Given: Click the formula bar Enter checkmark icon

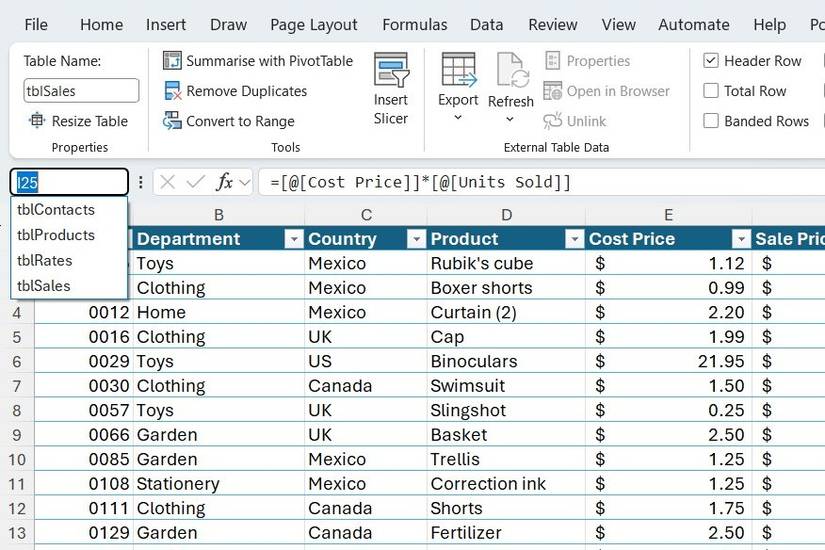Looking at the screenshot, I should [195, 183].
